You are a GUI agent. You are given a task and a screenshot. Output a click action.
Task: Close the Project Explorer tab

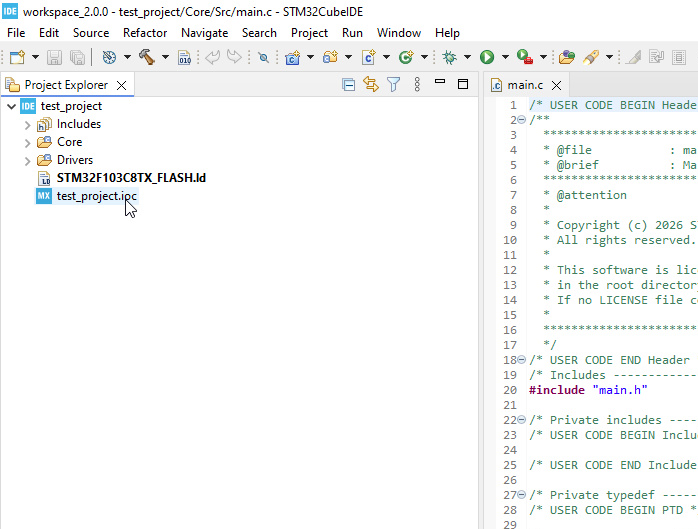point(122,85)
